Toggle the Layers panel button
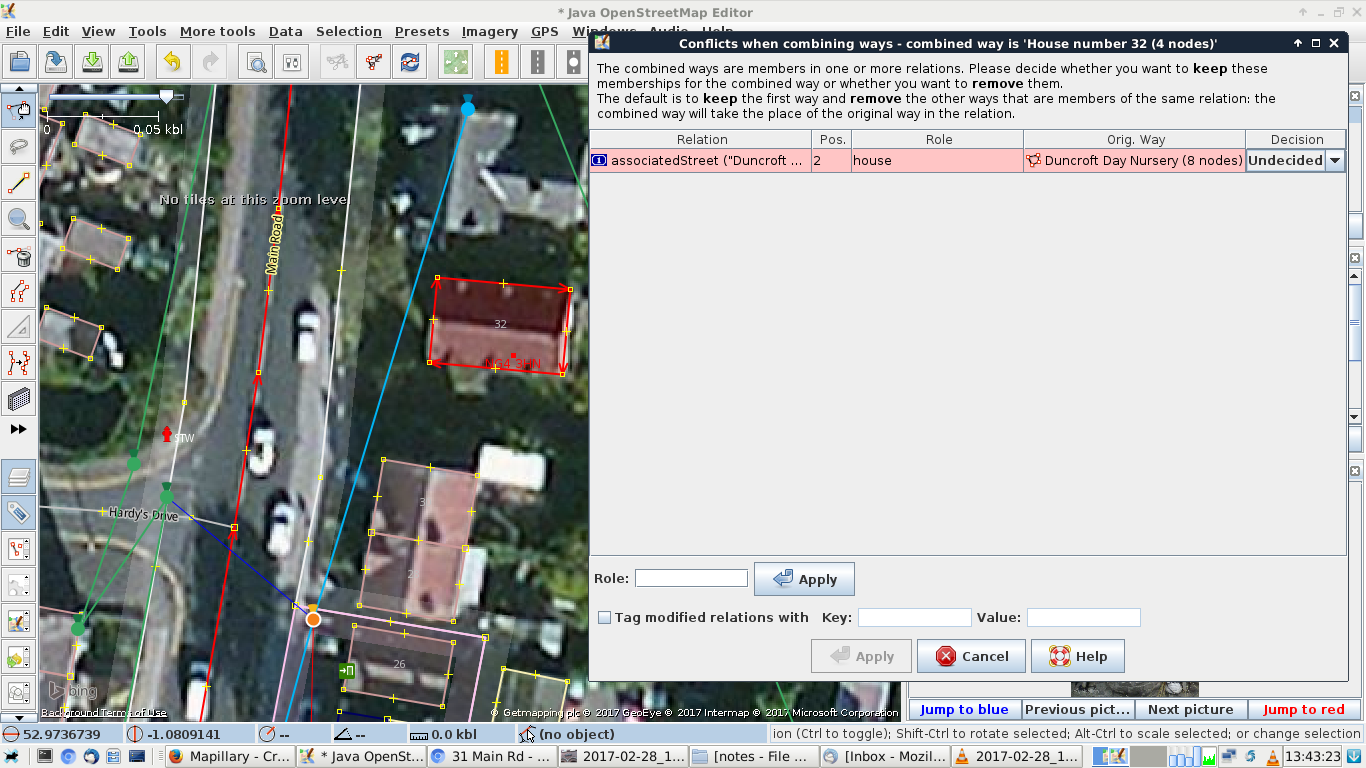 19,477
